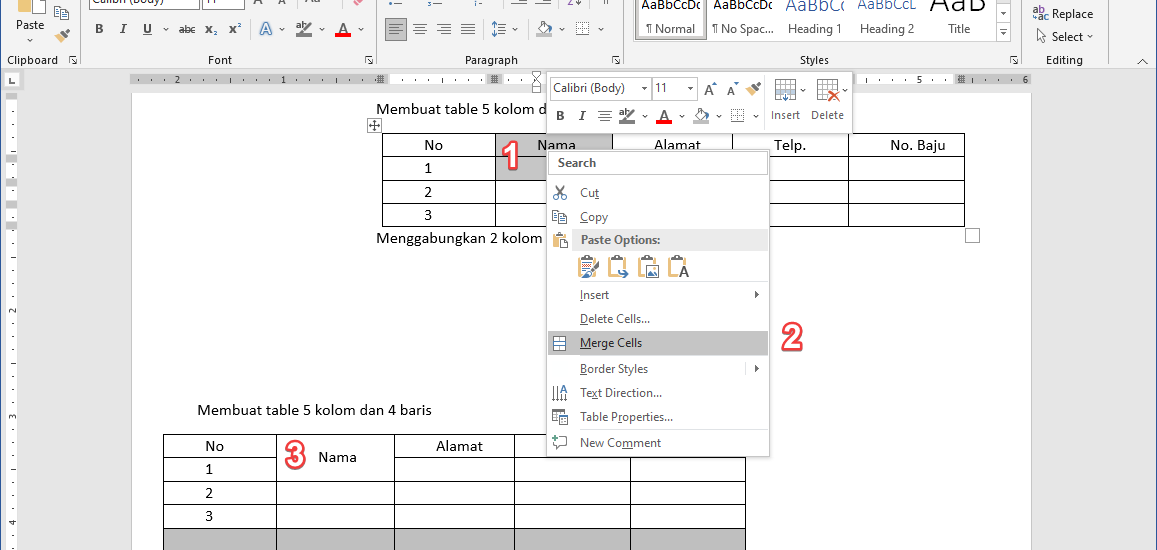The image size is (1157, 550).
Task: Click Grow Font in the mini toolbar
Action: click(710, 89)
